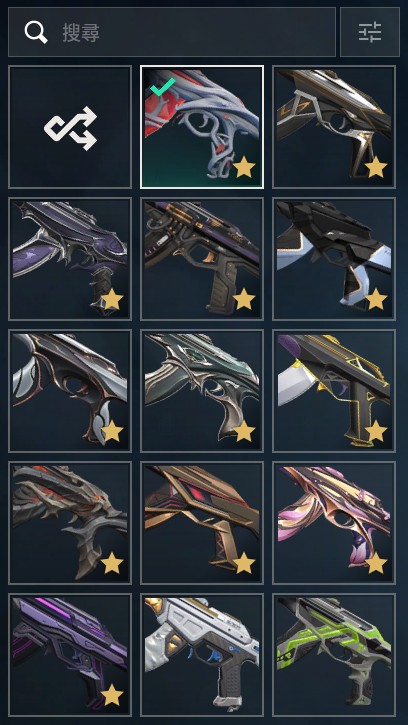Select the pink floral rose-gold skin
408x725 pixels.
click(x=334, y=522)
